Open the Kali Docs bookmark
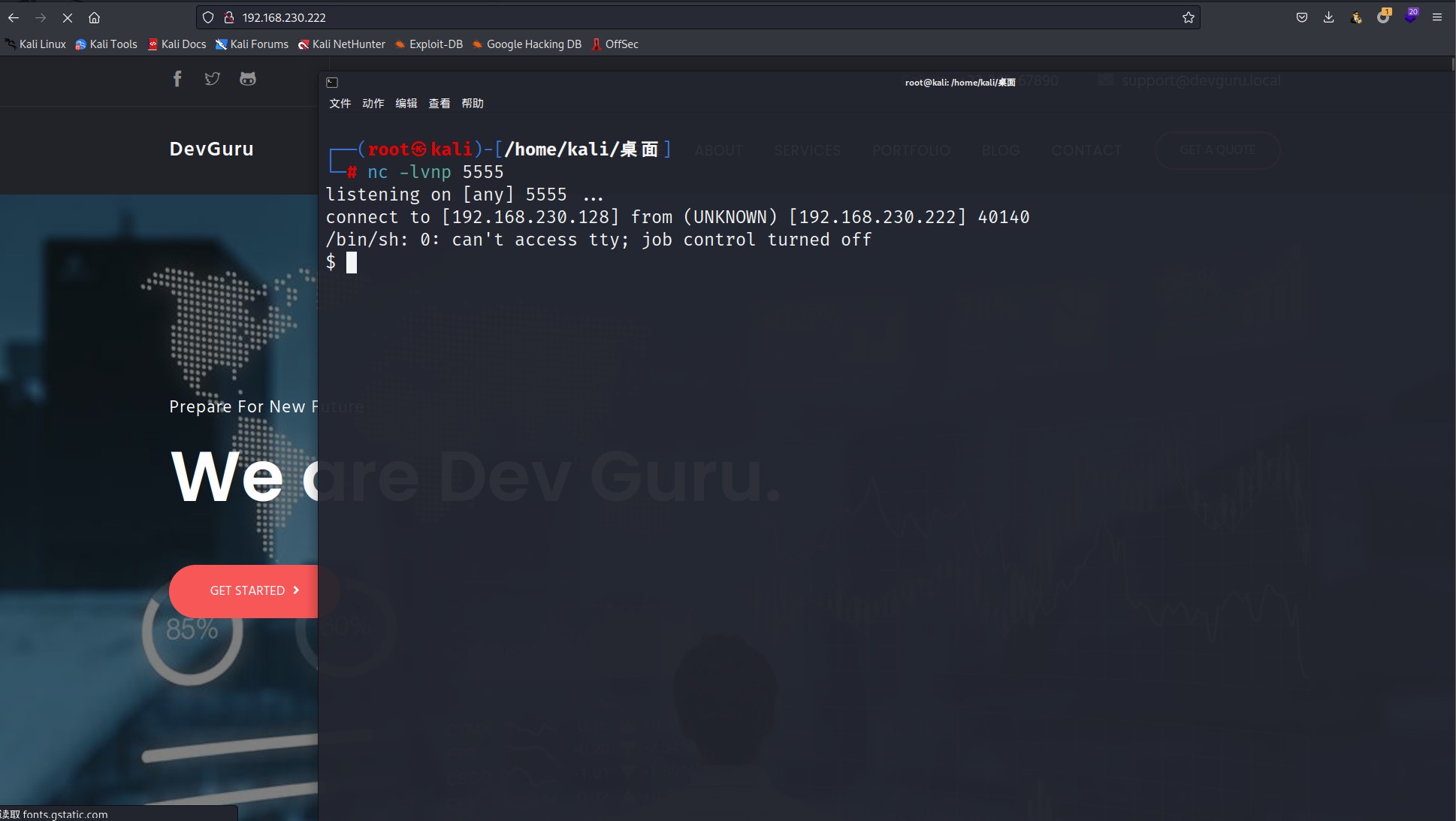 tap(177, 44)
